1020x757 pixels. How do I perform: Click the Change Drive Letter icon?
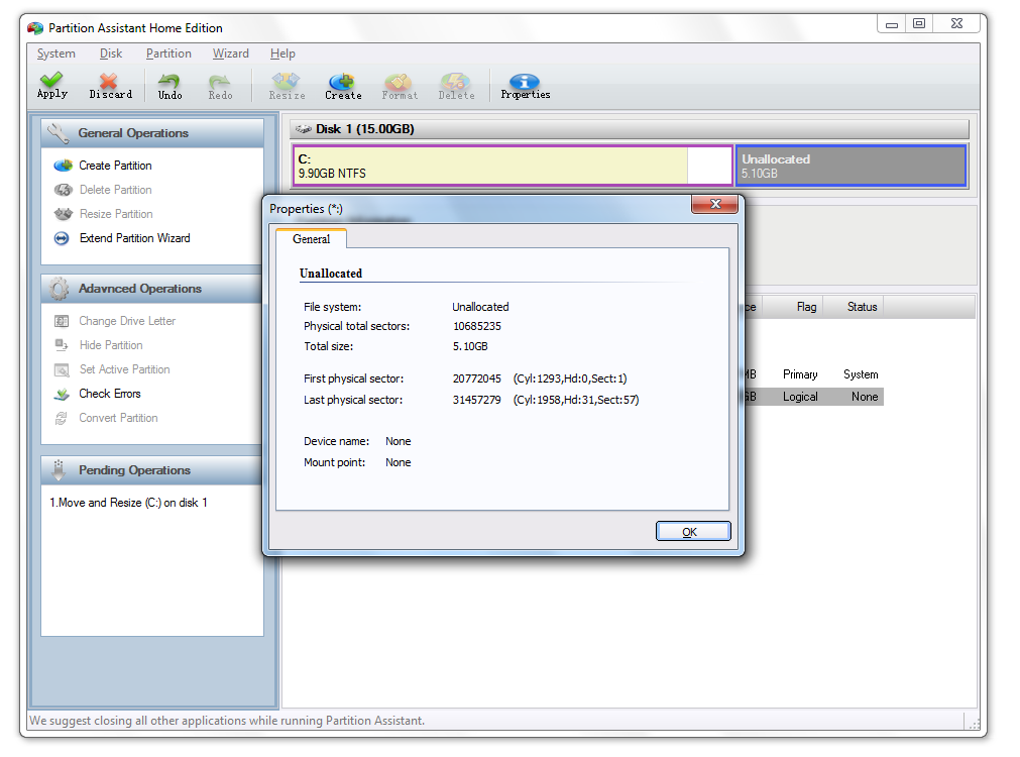(x=61, y=321)
